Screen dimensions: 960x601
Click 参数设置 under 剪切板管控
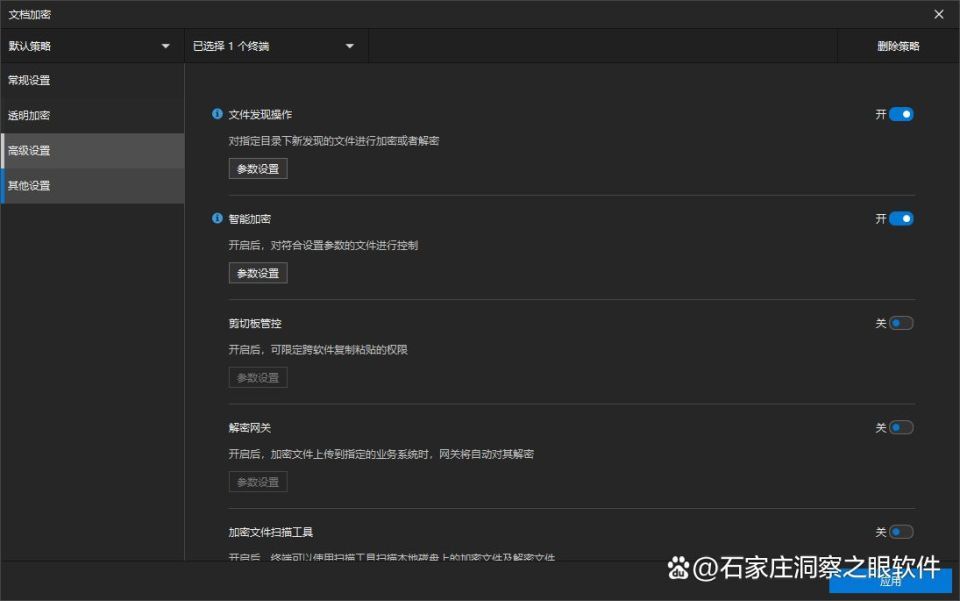click(258, 378)
